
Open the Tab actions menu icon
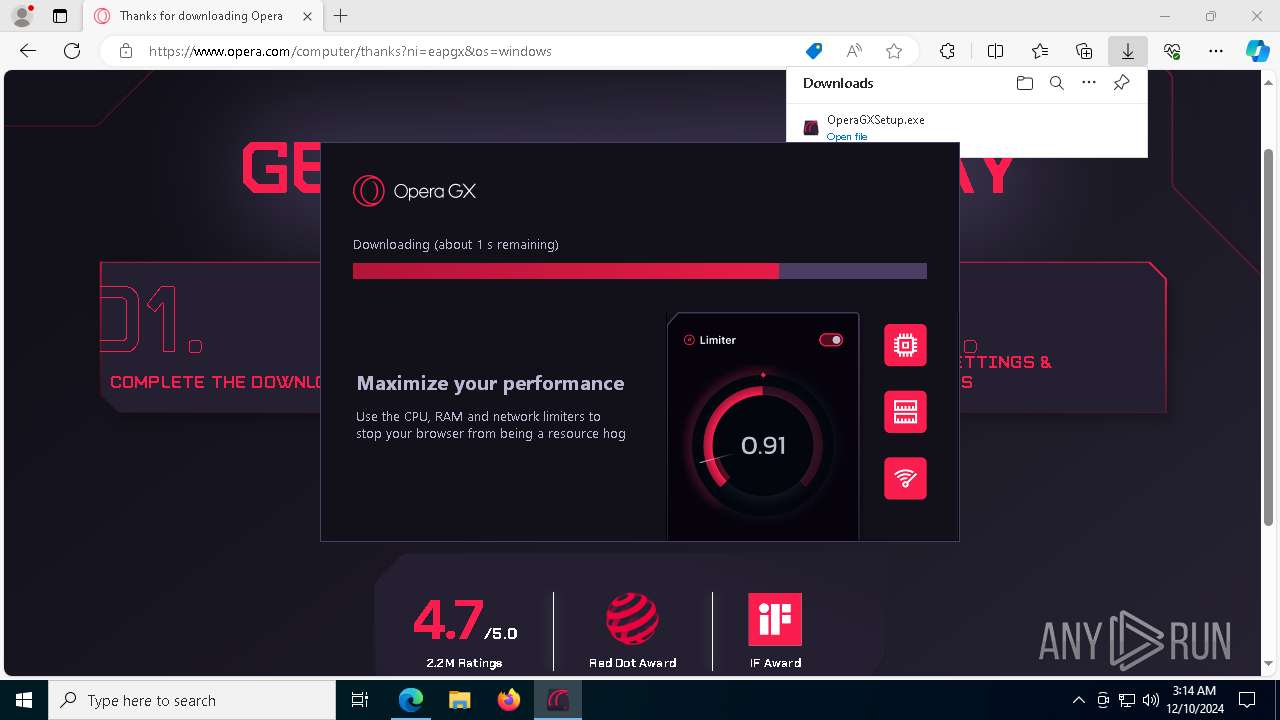click(x=60, y=16)
